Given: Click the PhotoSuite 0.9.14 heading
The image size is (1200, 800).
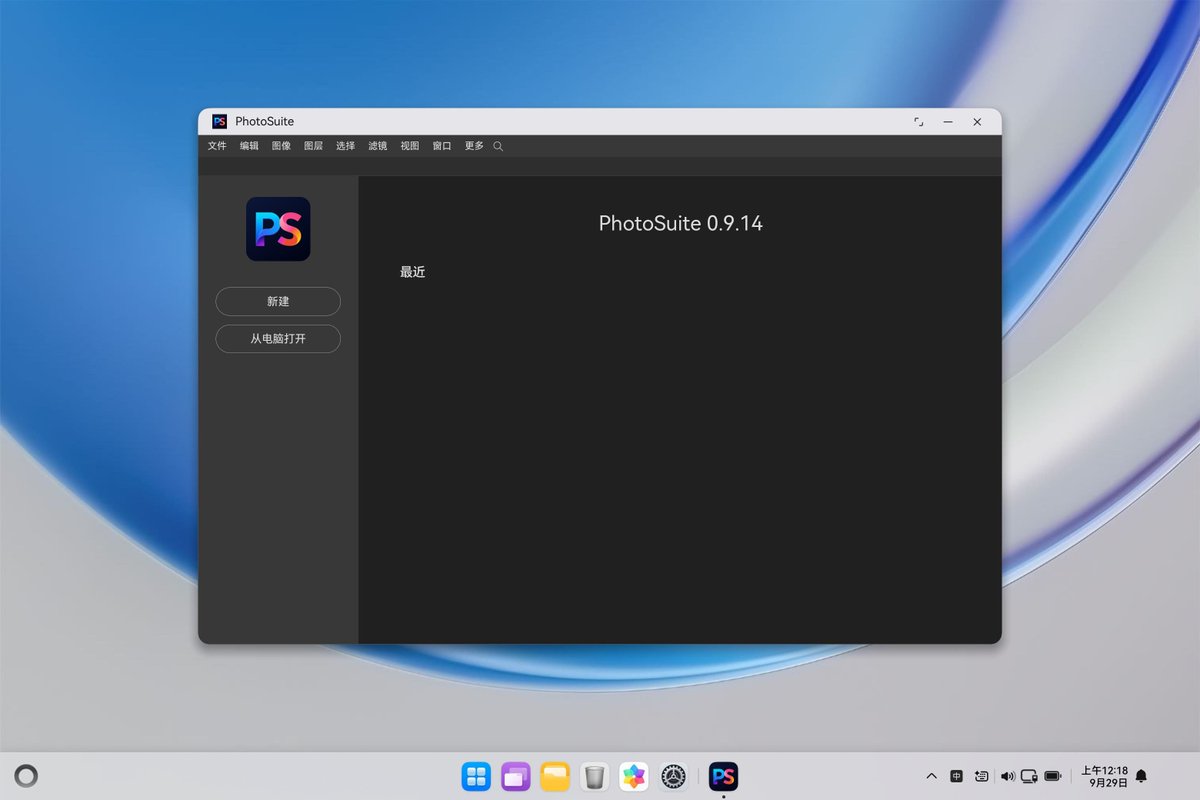Looking at the screenshot, I should coord(680,223).
